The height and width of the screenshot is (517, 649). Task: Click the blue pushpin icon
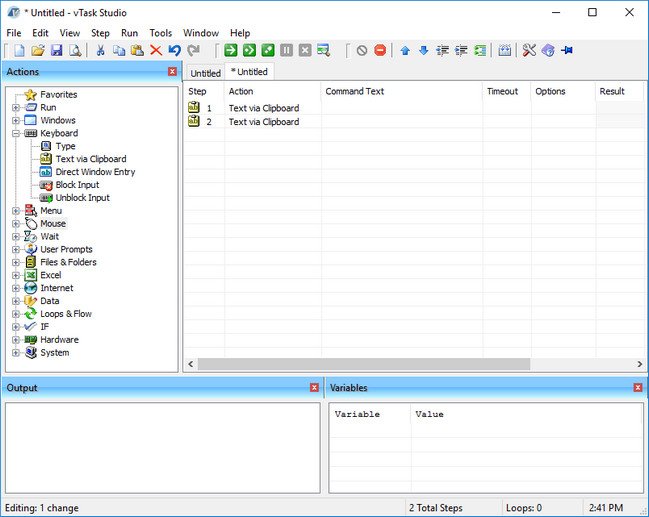pos(567,50)
